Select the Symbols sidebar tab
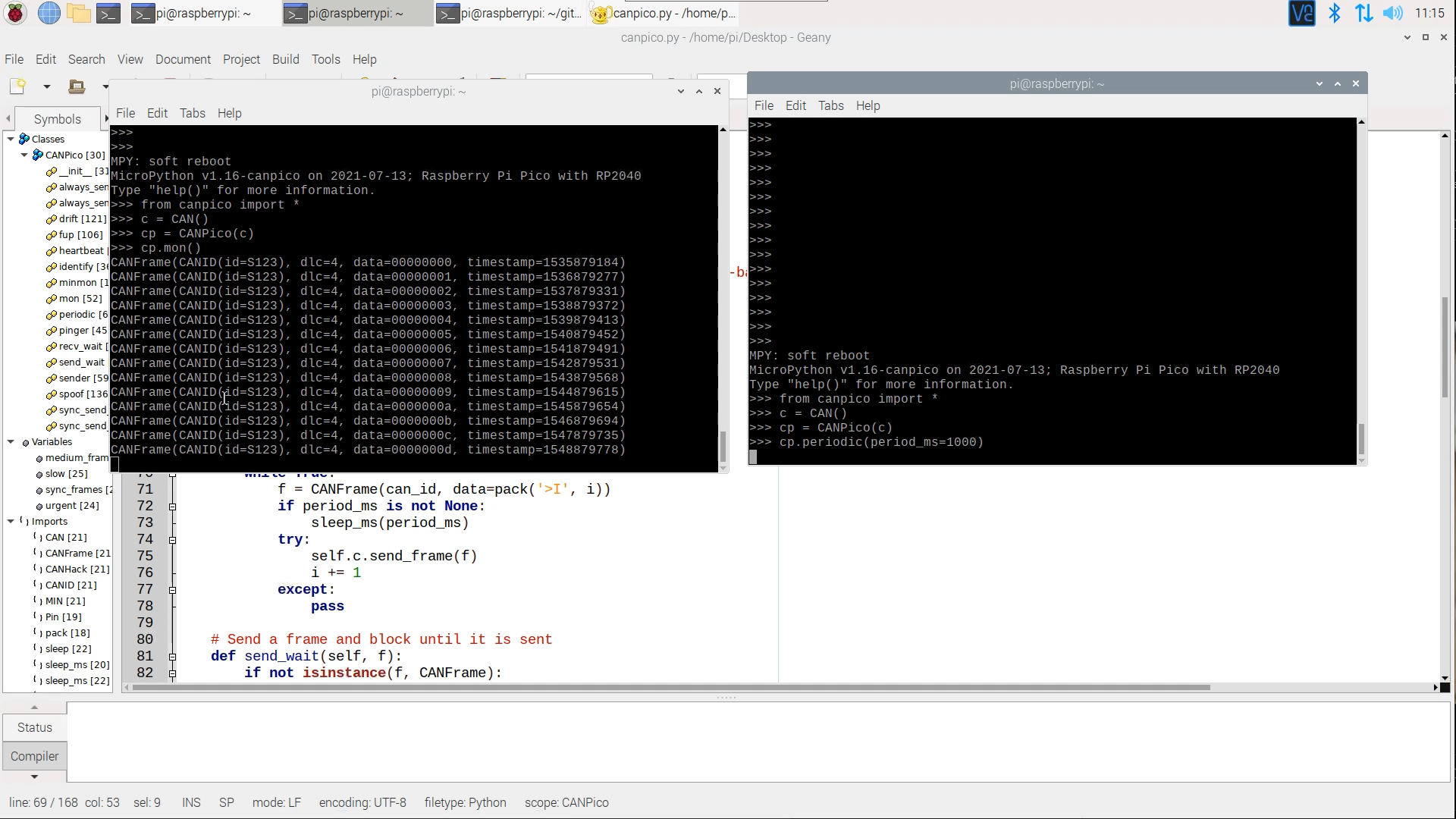The width and height of the screenshot is (1456, 819). 58,119
